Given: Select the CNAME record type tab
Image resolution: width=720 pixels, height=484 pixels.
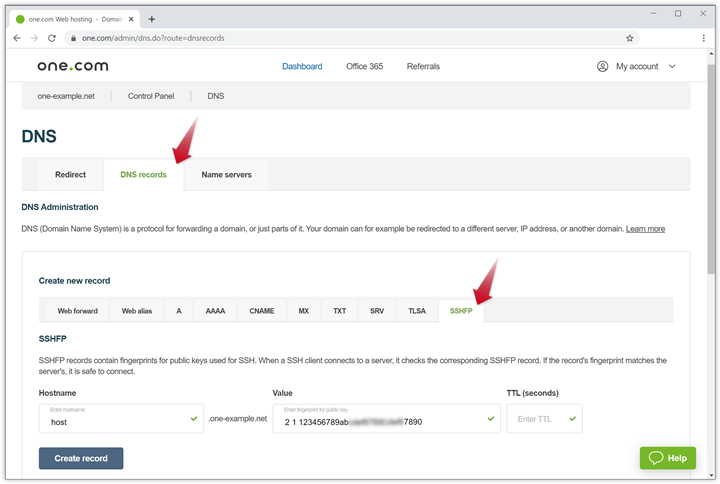Looking at the screenshot, I should 261,311.
